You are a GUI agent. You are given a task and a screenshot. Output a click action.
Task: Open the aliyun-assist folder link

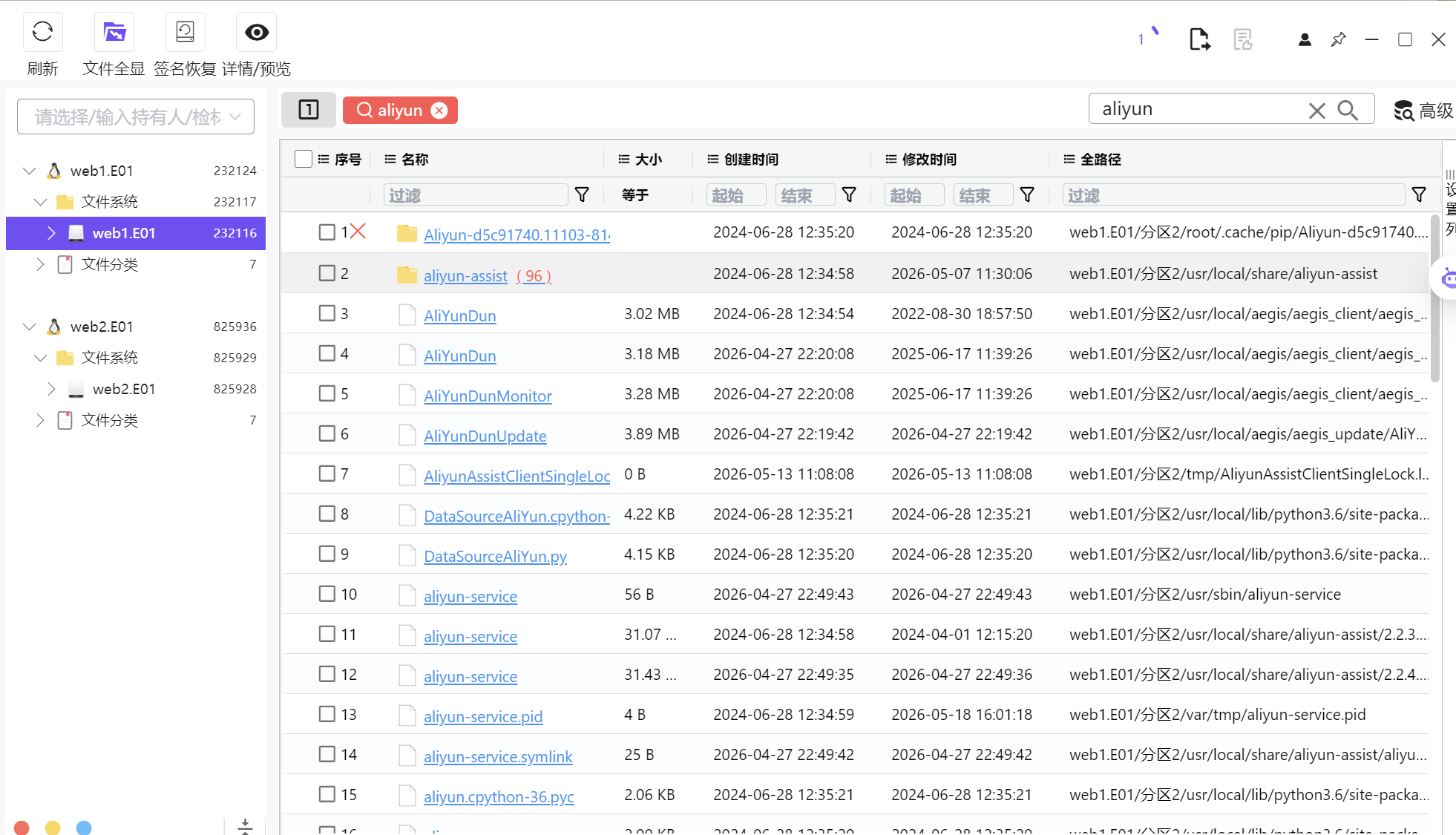[465, 275]
